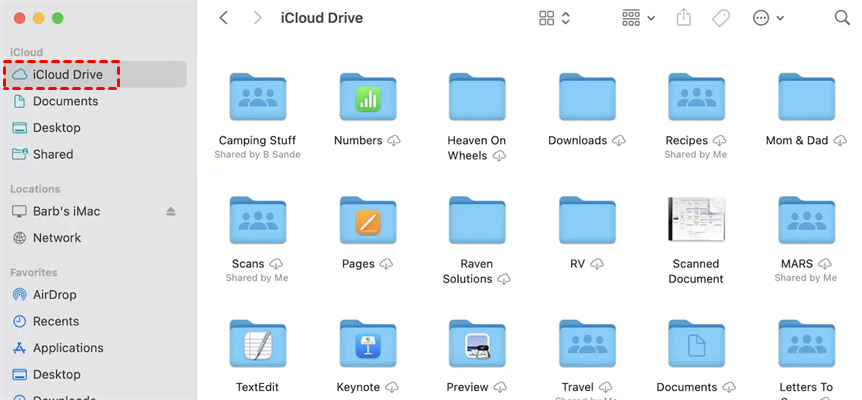Select Shared in the sidebar
This screenshot has height=400, width=862.
[x=52, y=154]
